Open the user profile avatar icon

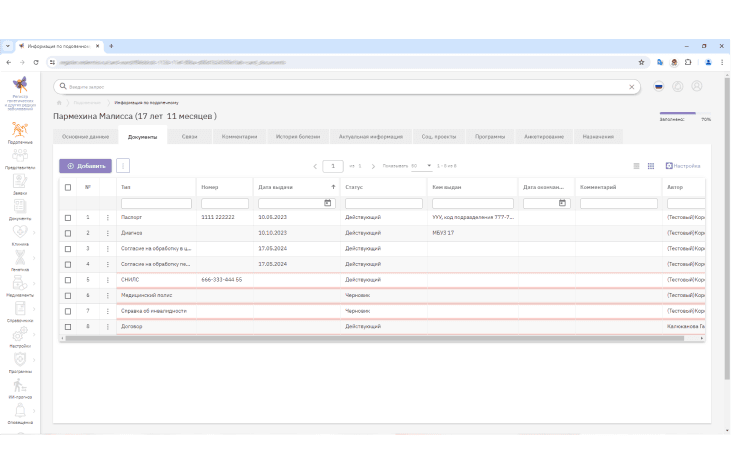(x=697, y=86)
